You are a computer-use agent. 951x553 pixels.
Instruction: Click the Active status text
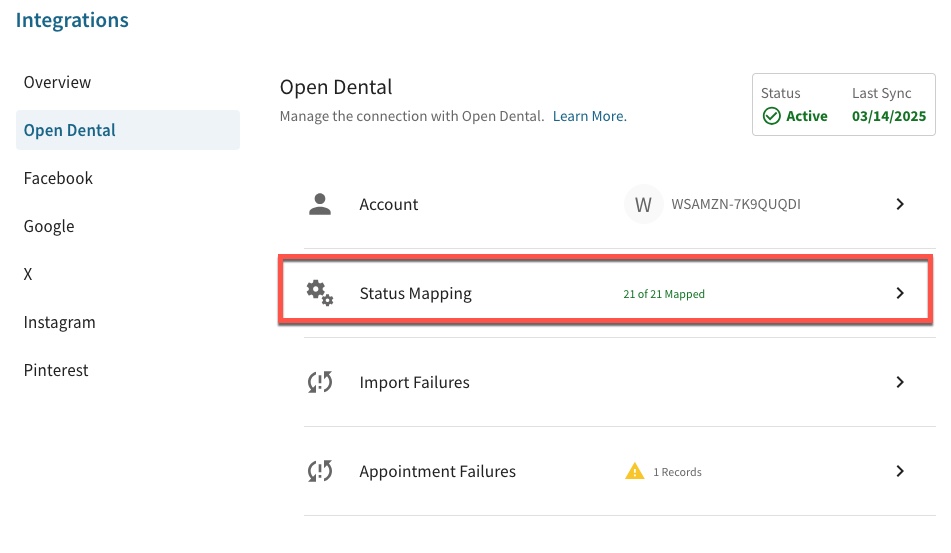[807, 116]
